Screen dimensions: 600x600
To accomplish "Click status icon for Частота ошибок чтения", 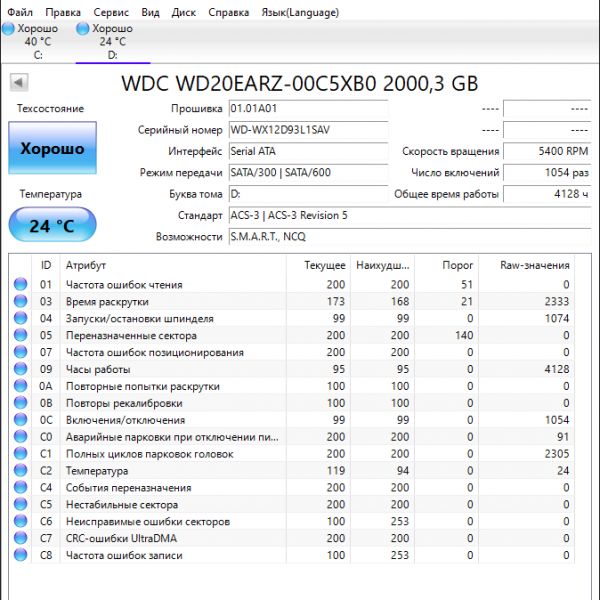I will pos(20,285).
